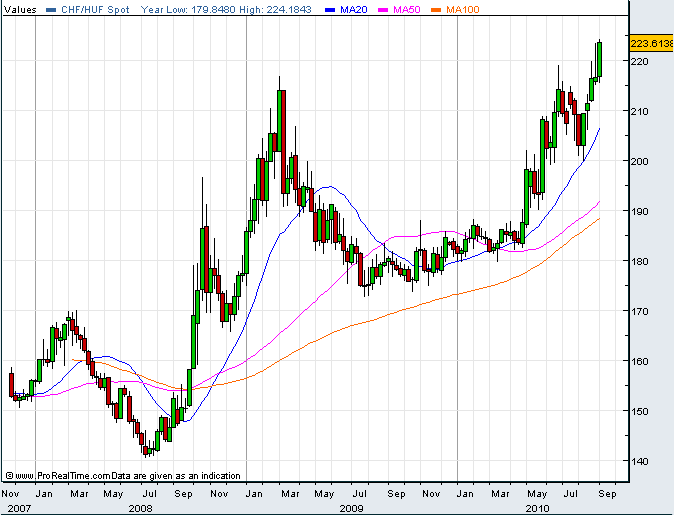Click the 200 price axis label
This screenshot has height=515, width=674.
(639, 161)
